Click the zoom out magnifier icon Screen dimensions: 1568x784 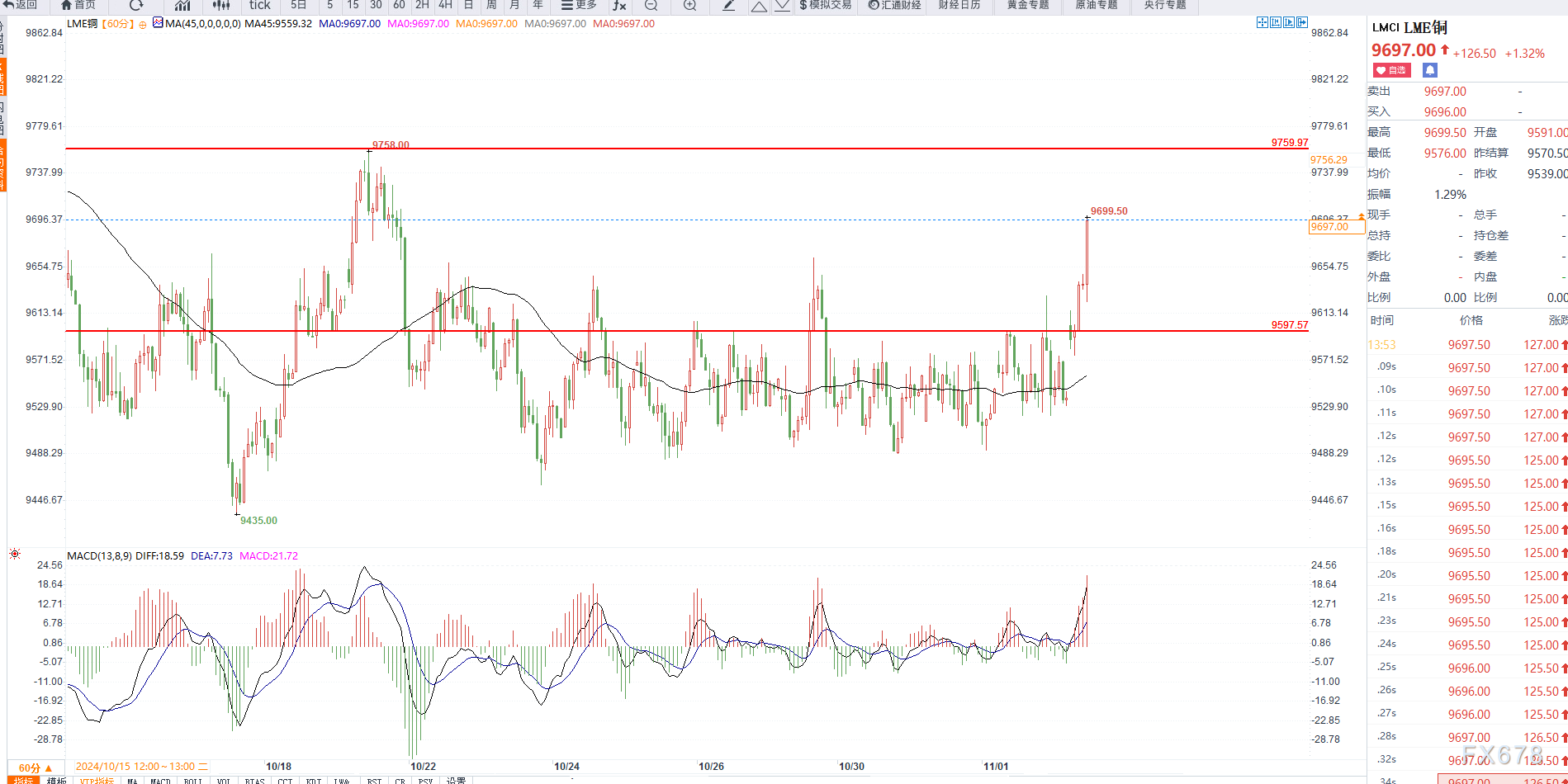[651, 5]
